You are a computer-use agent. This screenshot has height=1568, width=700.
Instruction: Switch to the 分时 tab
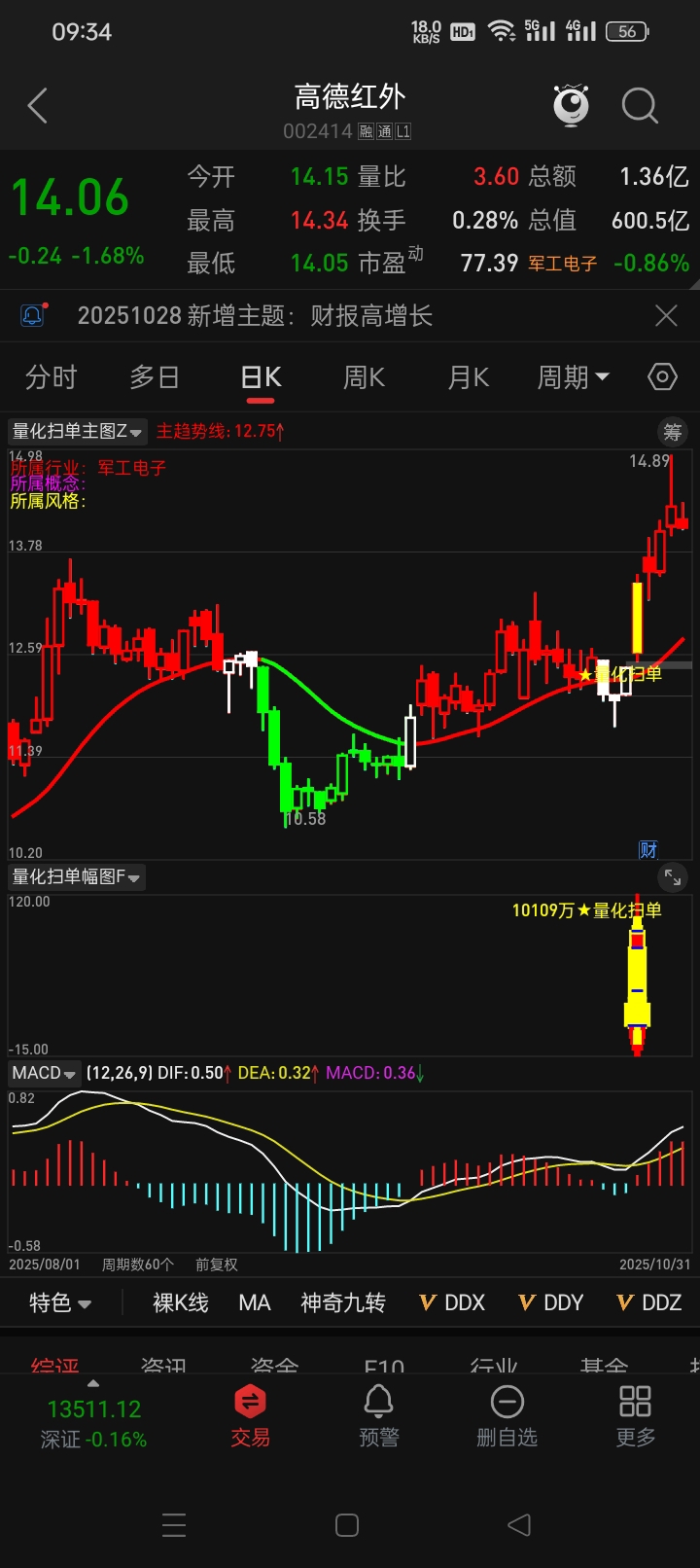coord(51,376)
